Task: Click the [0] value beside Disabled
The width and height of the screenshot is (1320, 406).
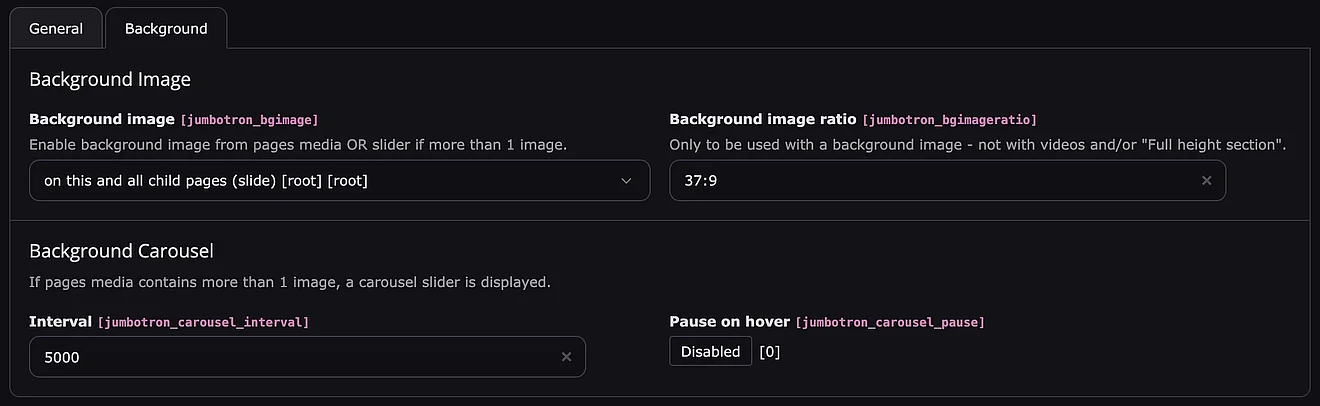Action: click(x=770, y=352)
